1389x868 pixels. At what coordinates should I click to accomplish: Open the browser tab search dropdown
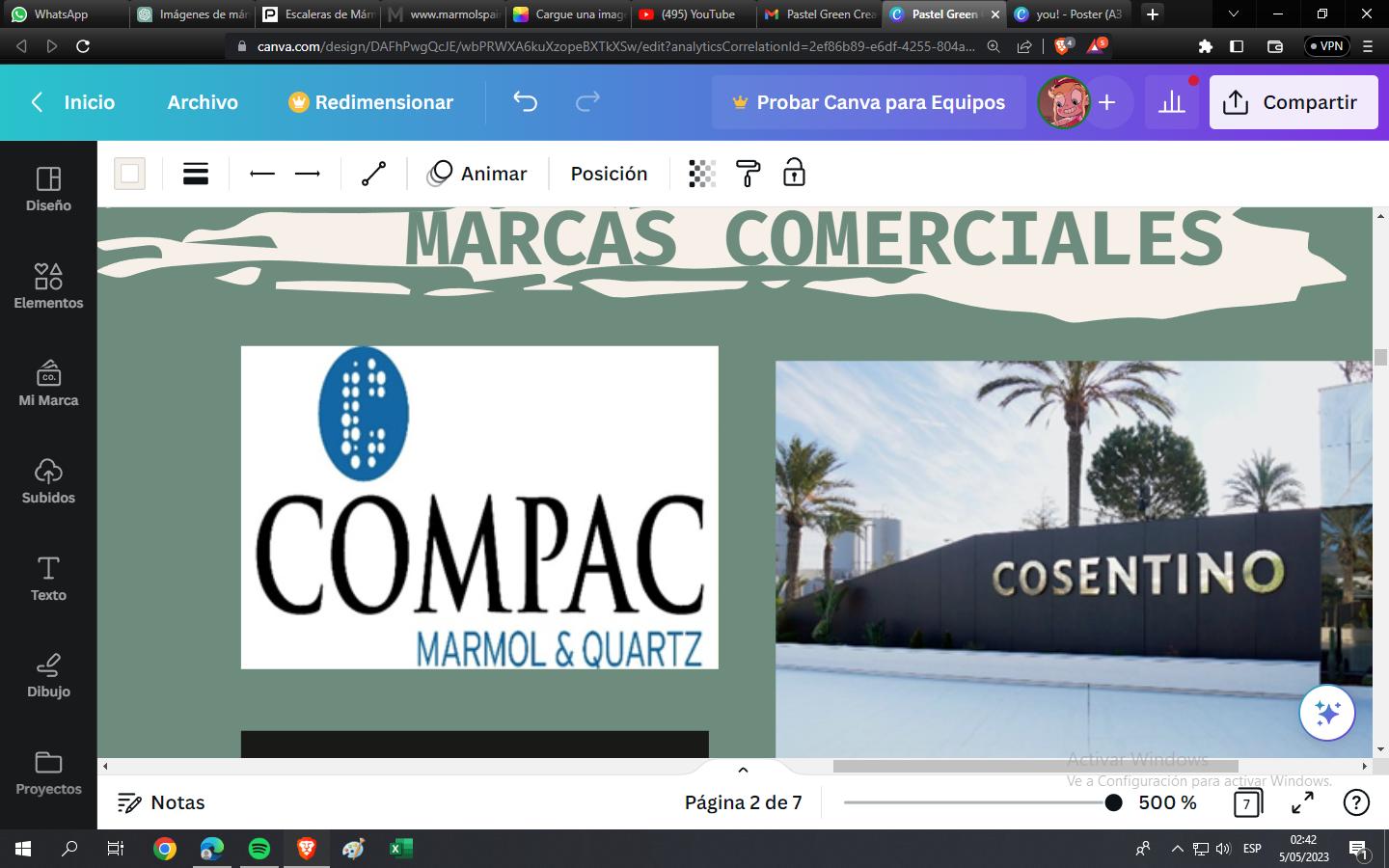(x=1233, y=14)
